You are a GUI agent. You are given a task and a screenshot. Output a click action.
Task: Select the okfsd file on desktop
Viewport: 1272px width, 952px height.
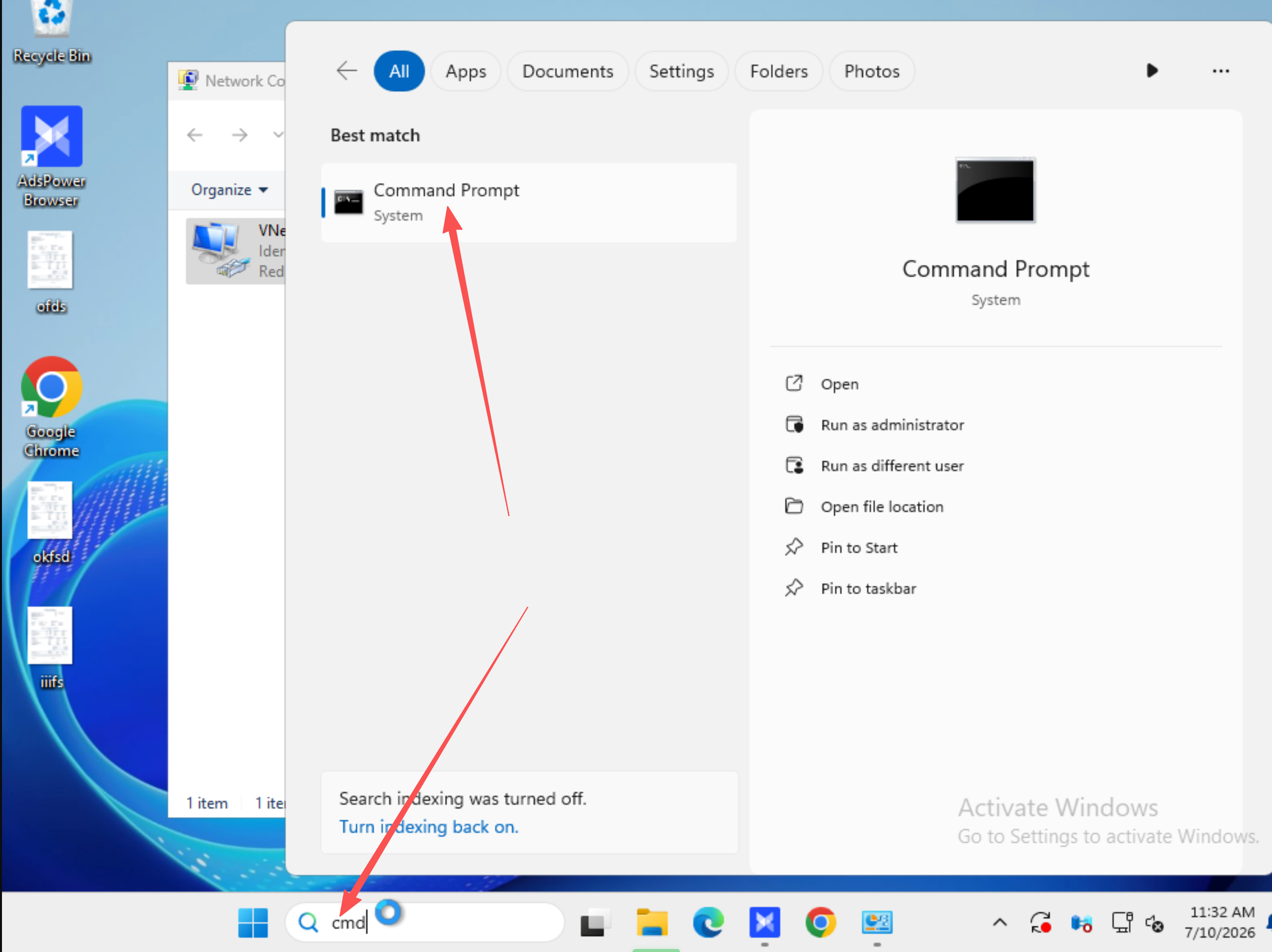point(50,523)
